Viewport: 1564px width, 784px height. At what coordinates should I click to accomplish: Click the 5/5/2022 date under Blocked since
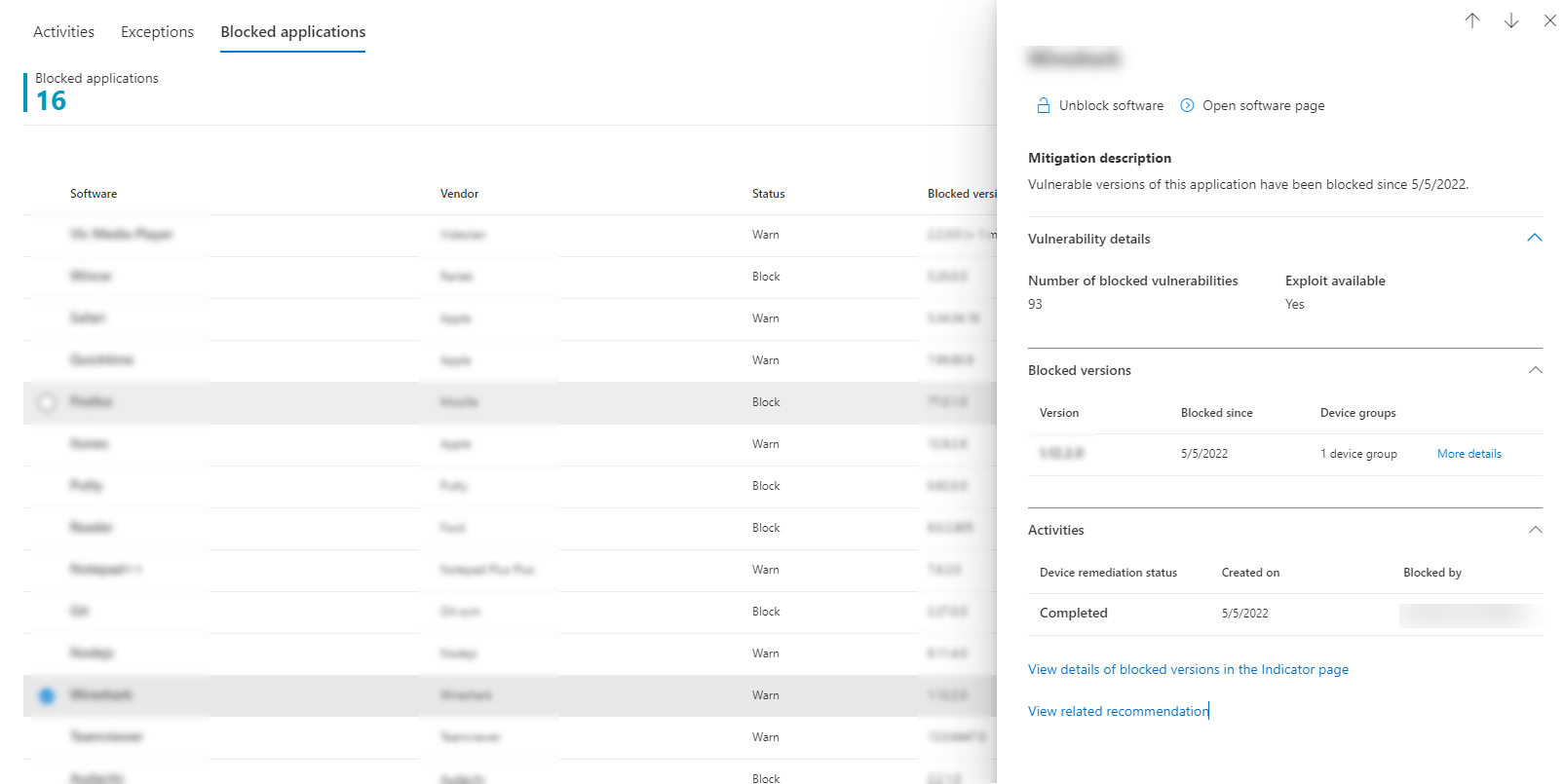pyautogui.click(x=1204, y=454)
